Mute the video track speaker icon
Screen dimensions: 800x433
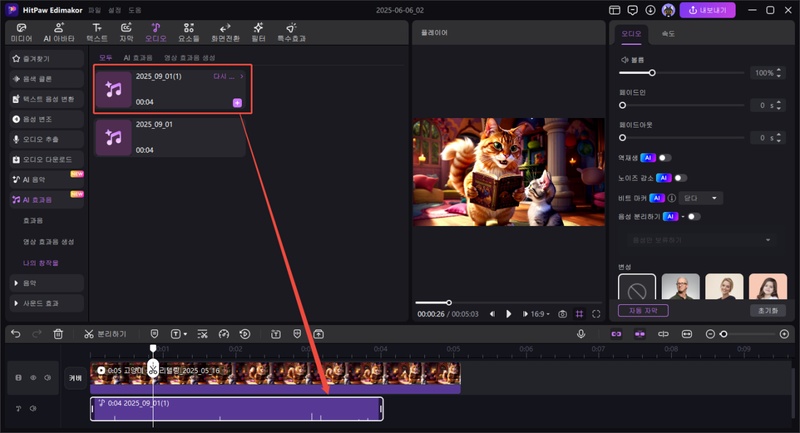click(47, 378)
